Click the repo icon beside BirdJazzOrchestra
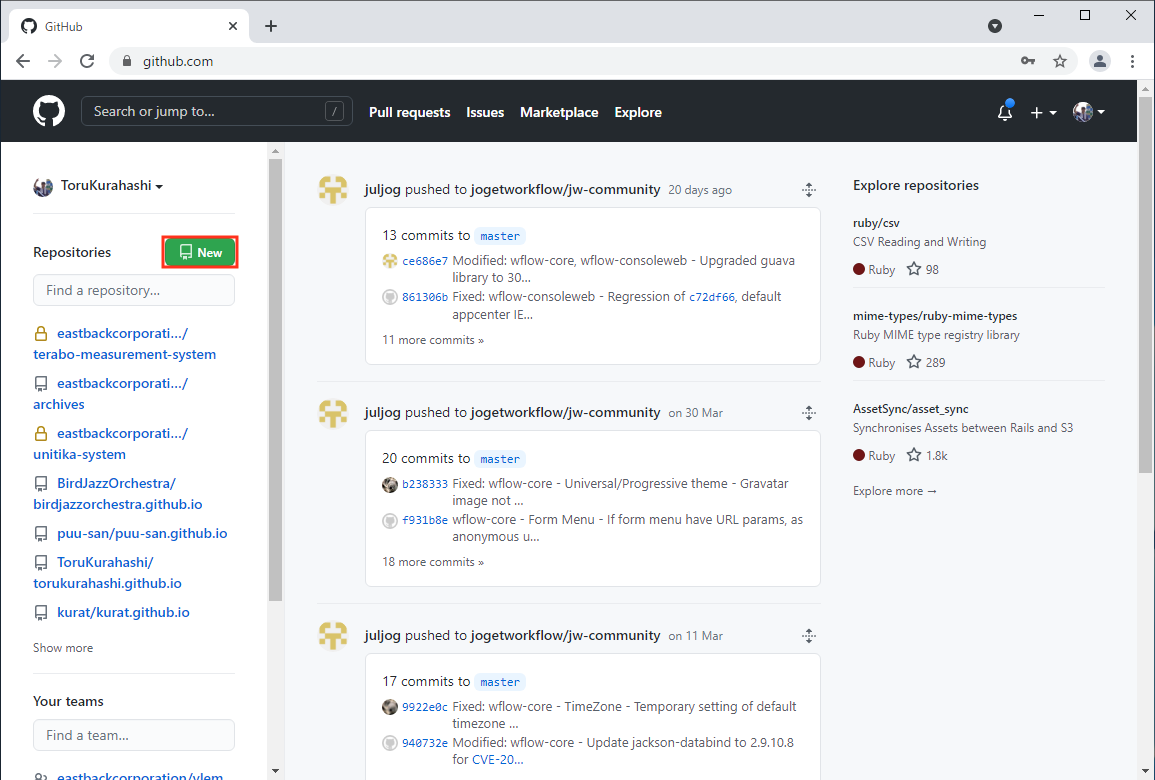 (x=41, y=484)
